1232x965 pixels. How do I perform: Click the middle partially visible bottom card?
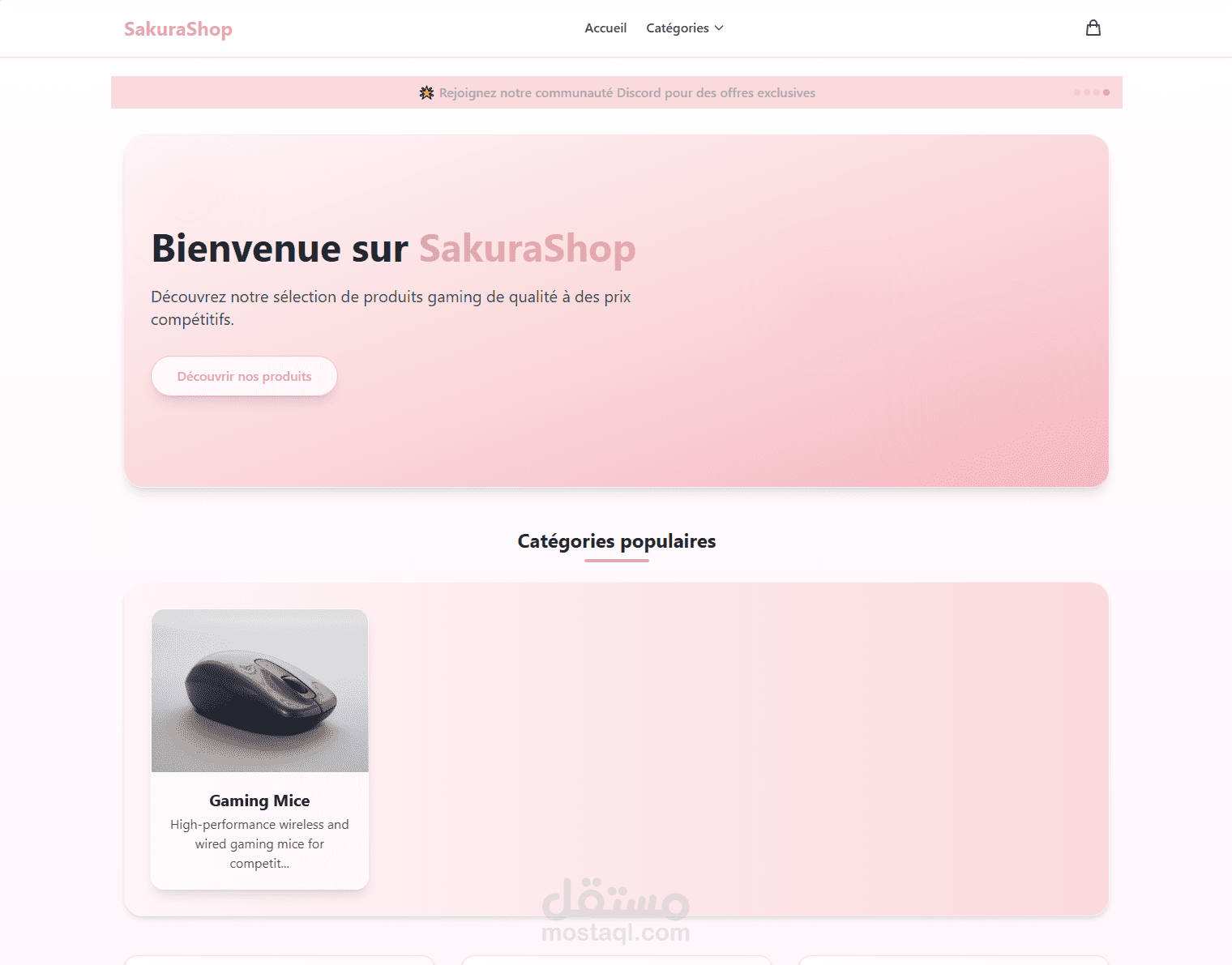pyautogui.click(x=617, y=960)
